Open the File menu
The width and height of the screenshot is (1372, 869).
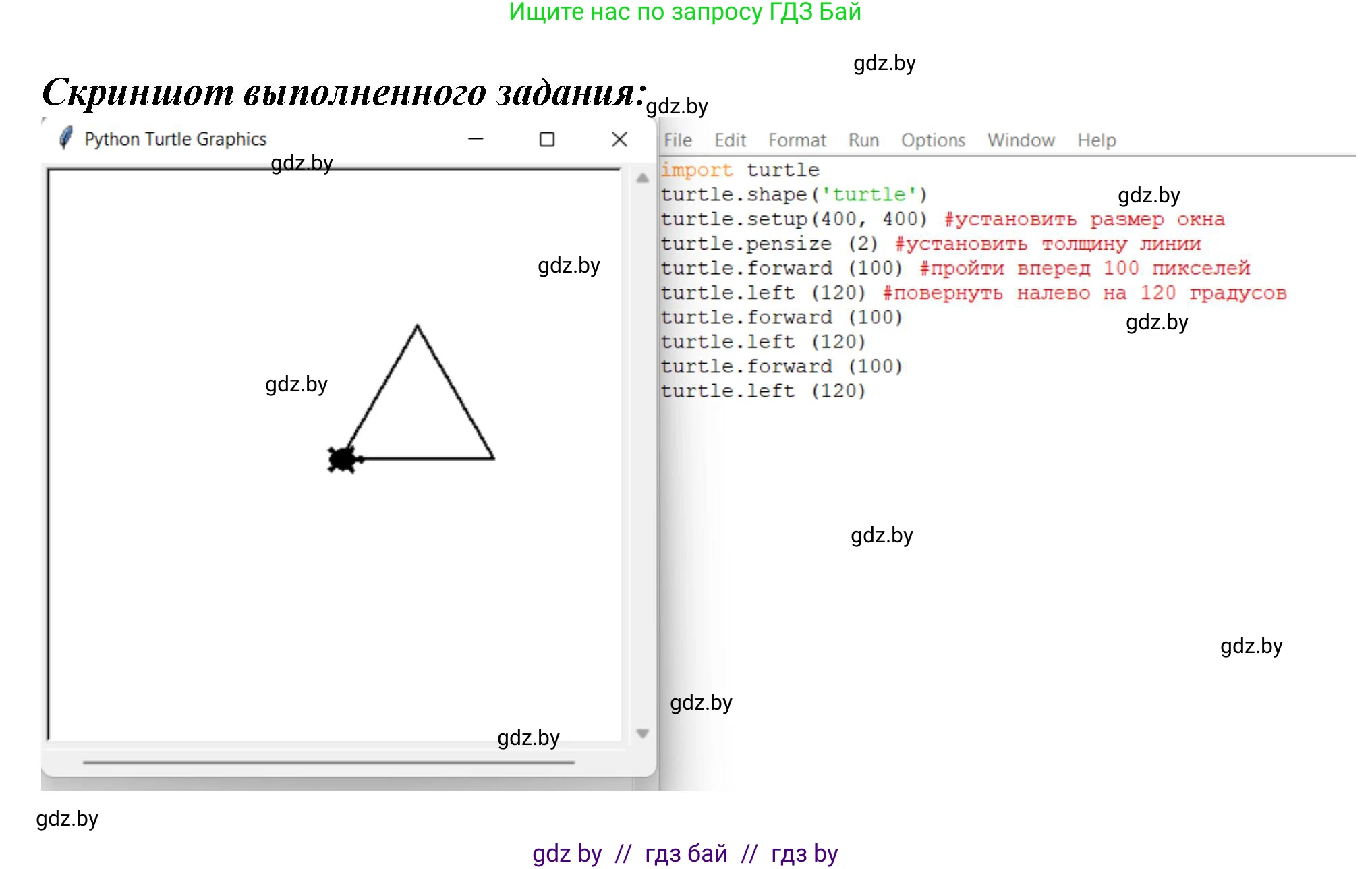677,140
